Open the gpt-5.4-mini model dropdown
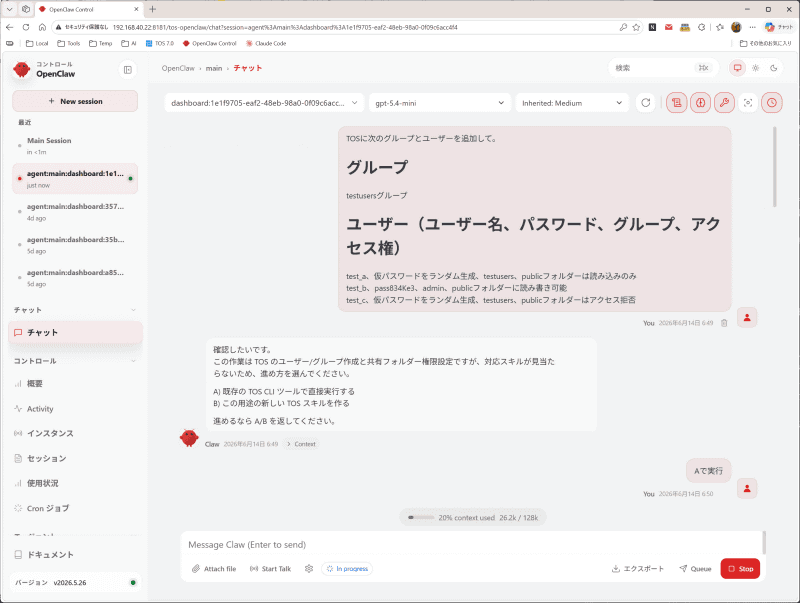The height and width of the screenshot is (603, 800). point(439,103)
